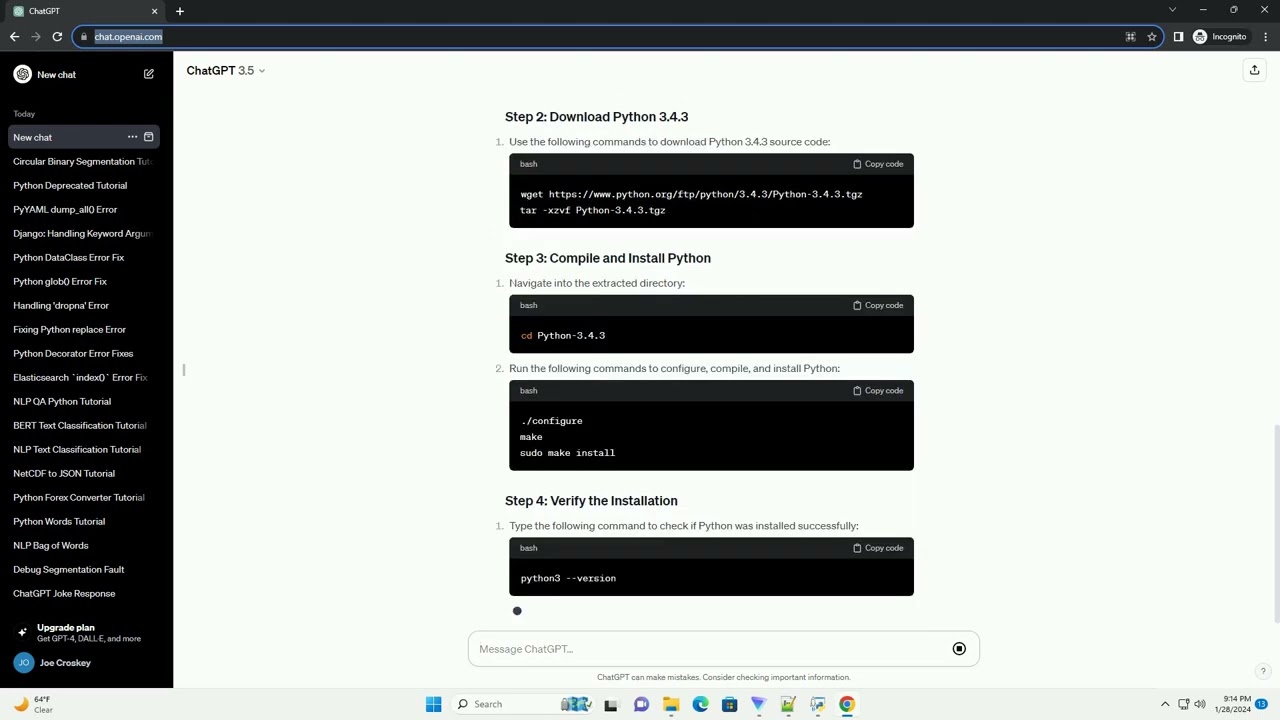Screen dimensions: 1280x720
Task: Open Circular Binary Segmentation chat
Action: pos(82,161)
